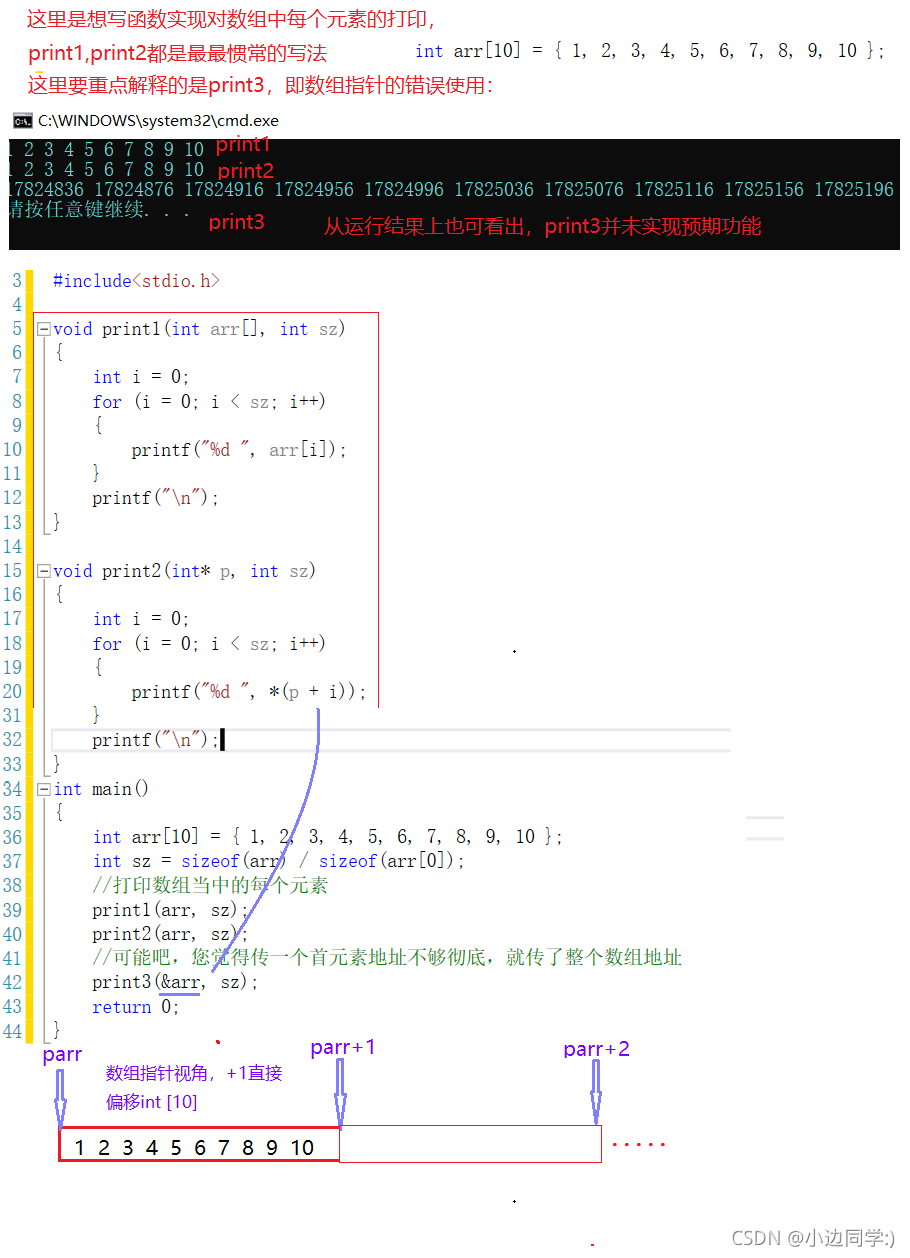Click the 'printf("%d ", *(p + i));' statement
This screenshot has height=1258, width=910.
coord(249,692)
